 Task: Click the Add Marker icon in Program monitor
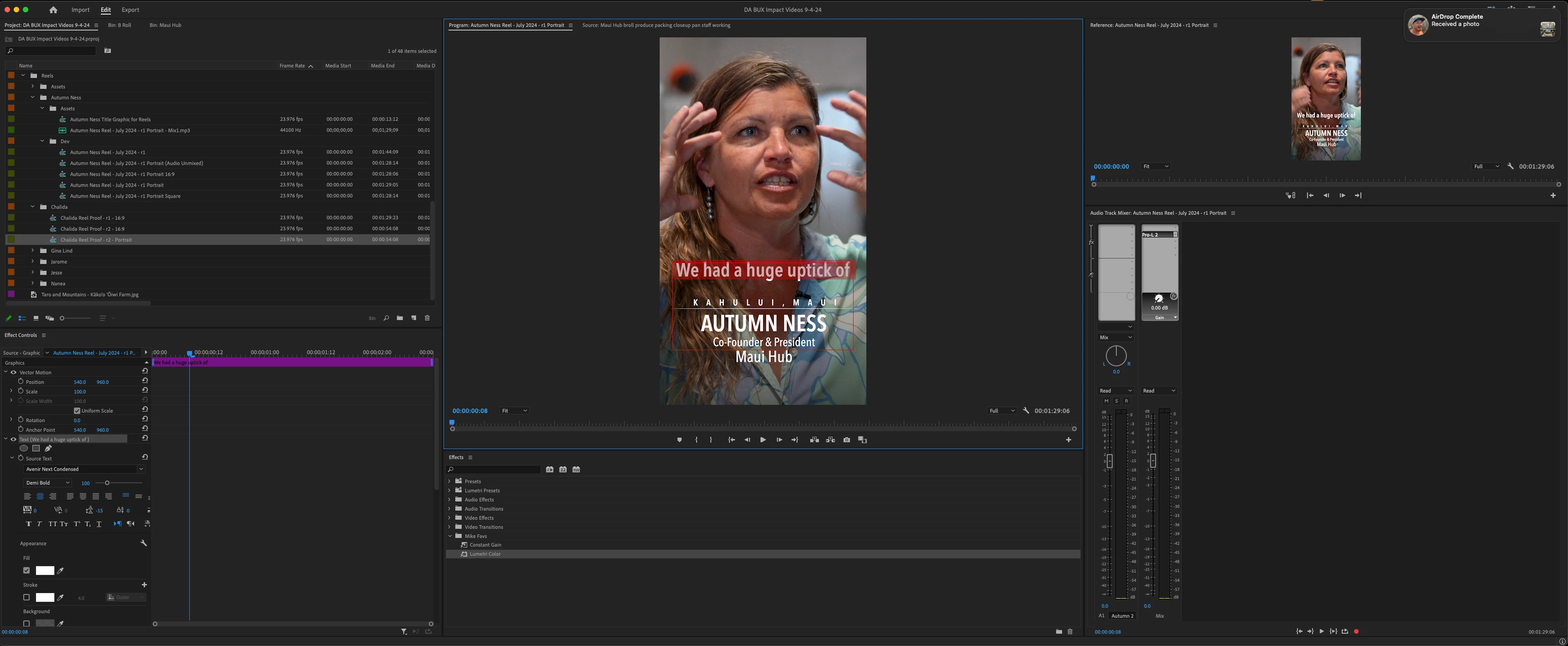679,440
